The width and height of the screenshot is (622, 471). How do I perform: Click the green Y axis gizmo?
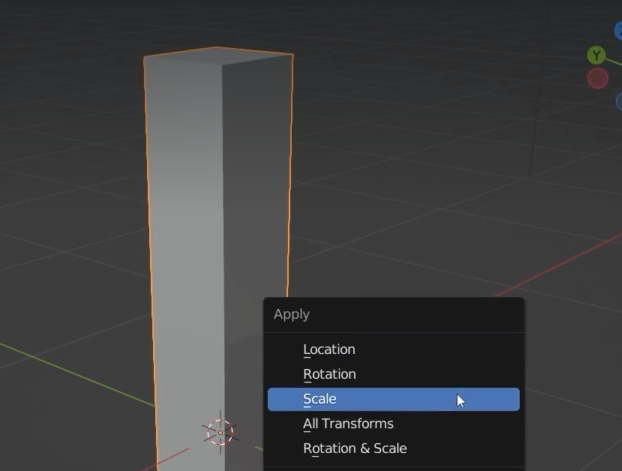click(x=596, y=56)
